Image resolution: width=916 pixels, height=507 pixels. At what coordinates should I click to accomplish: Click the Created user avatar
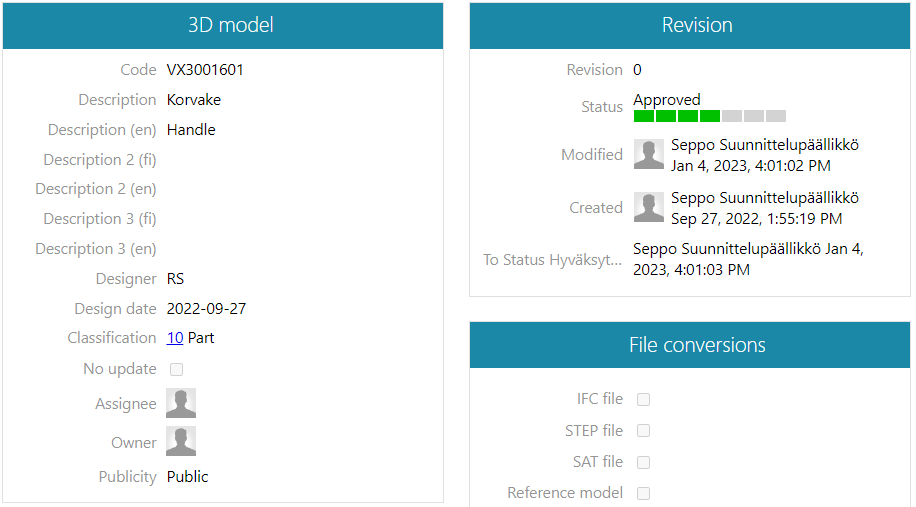[649, 207]
